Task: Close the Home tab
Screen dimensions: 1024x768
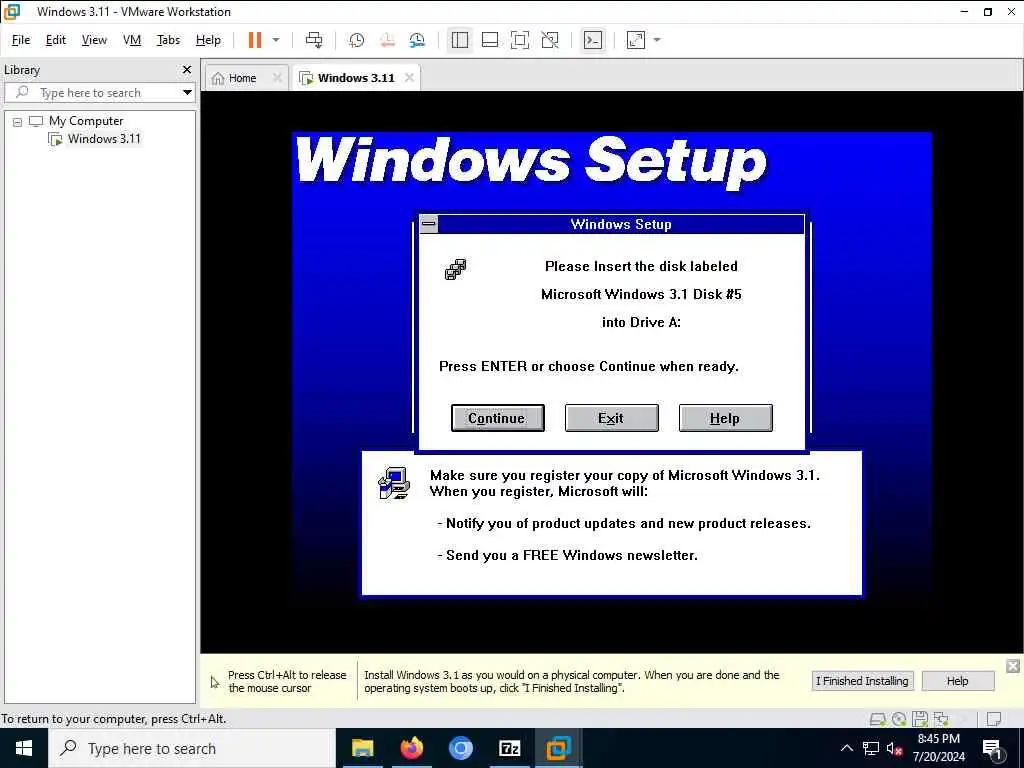Action: [277, 78]
